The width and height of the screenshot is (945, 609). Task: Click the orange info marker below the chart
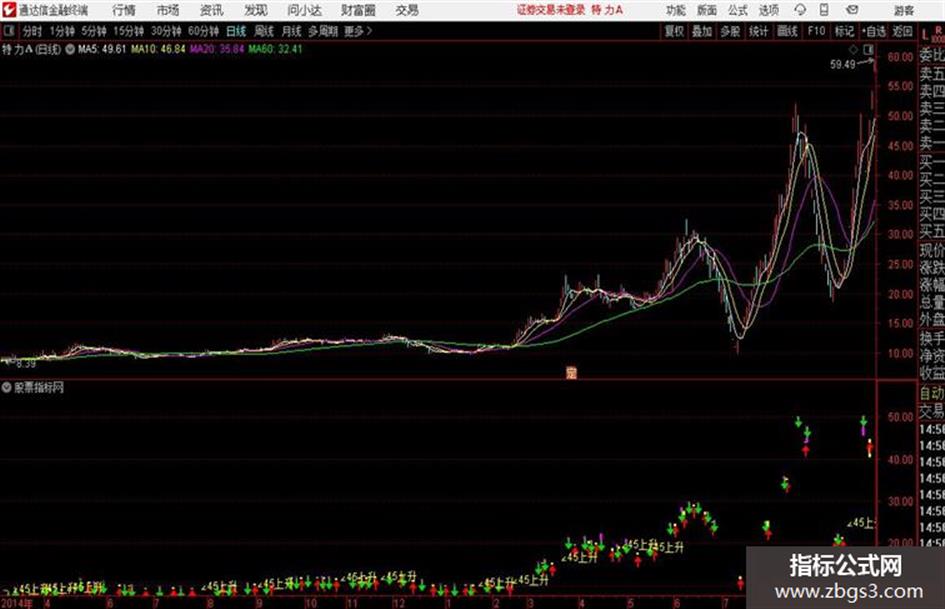(571, 373)
